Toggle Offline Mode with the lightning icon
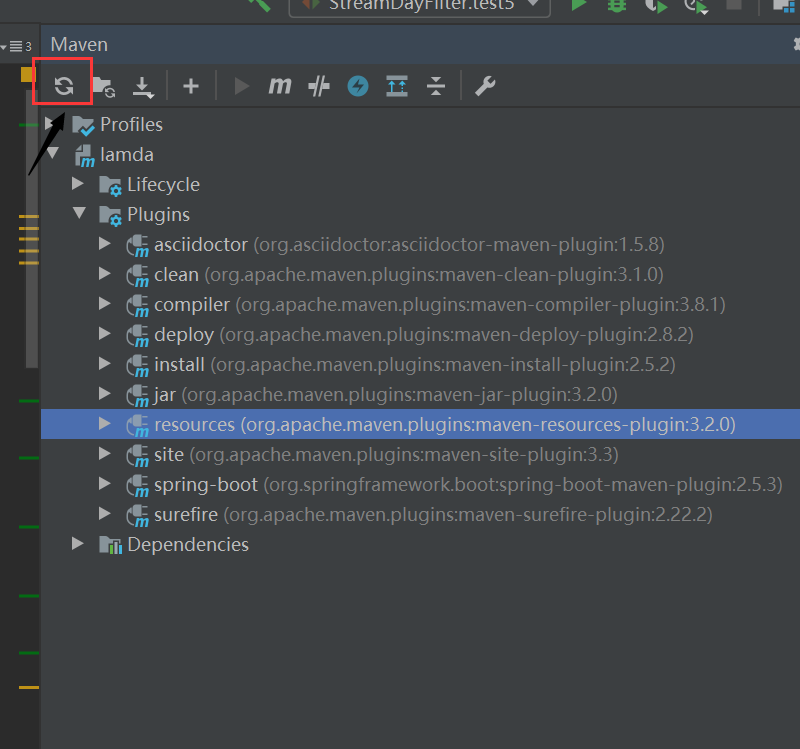This screenshot has height=749, width=800. point(357,86)
